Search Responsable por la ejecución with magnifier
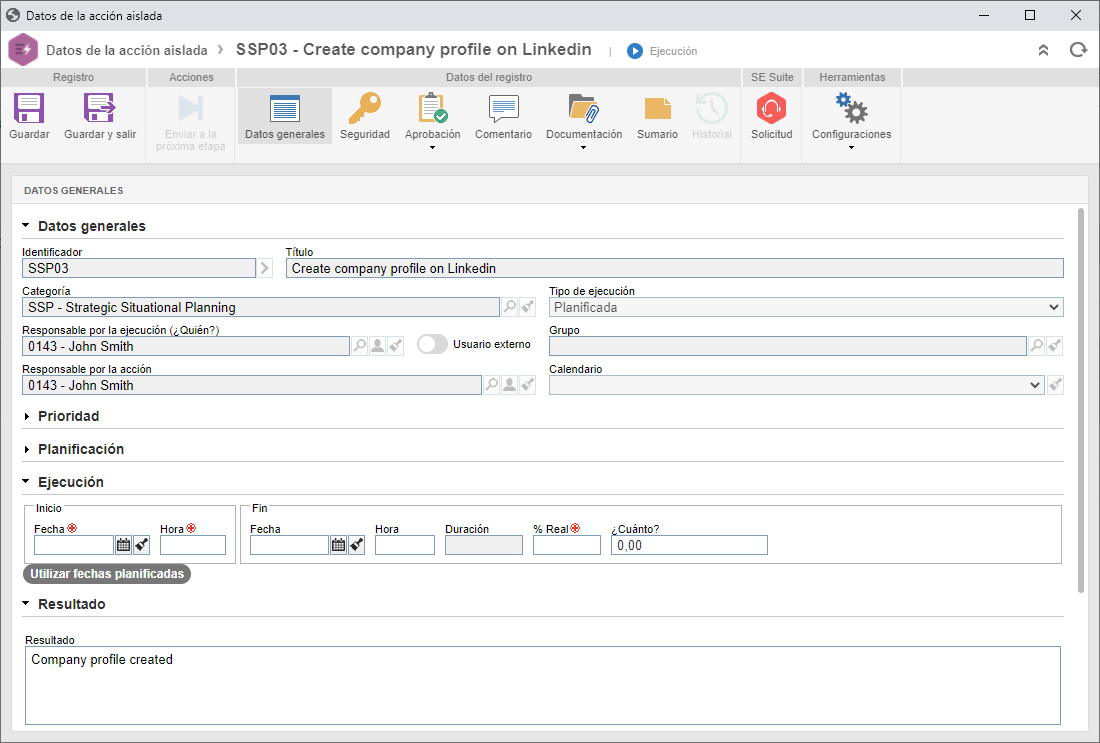The width and height of the screenshot is (1100, 743). pos(359,346)
